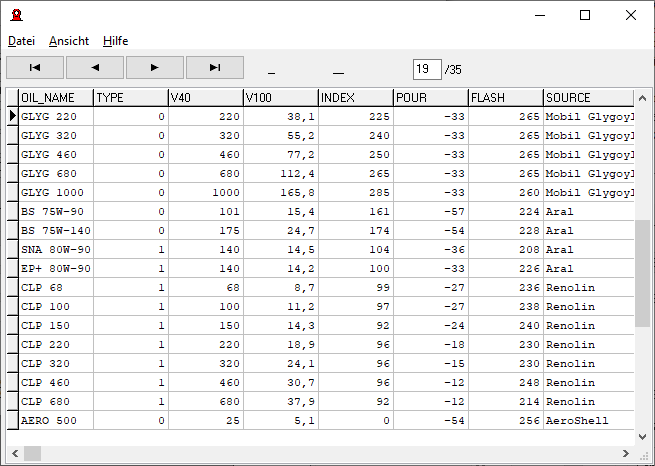The width and height of the screenshot is (655, 466).
Task: Open the Ansicht menu
Action: click(x=69, y=41)
